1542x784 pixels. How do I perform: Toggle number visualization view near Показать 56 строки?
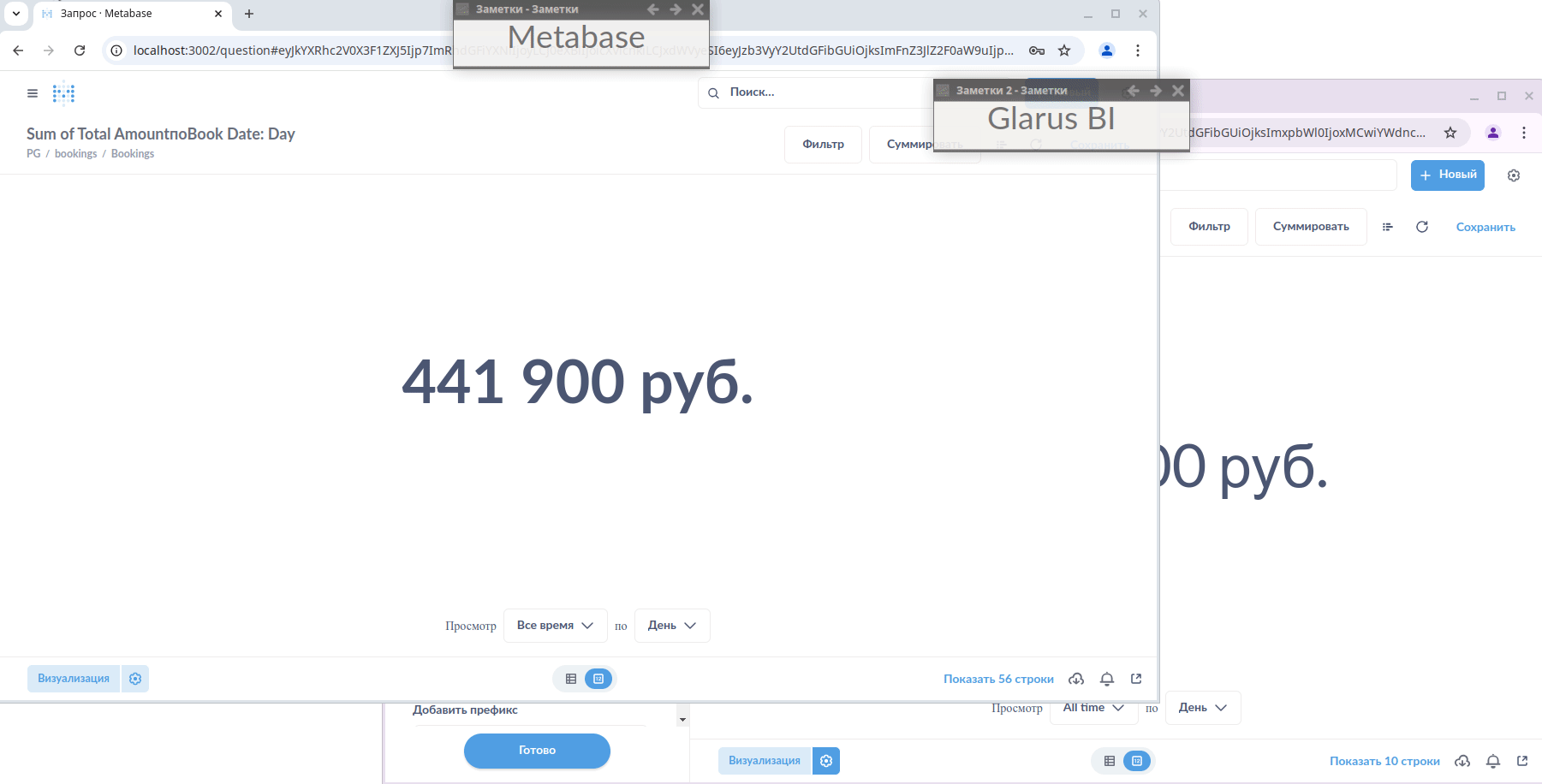coord(598,679)
